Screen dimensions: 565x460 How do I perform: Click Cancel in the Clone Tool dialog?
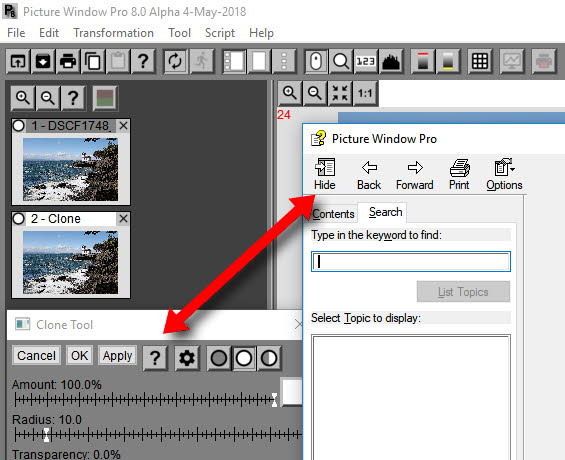point(36,356)
